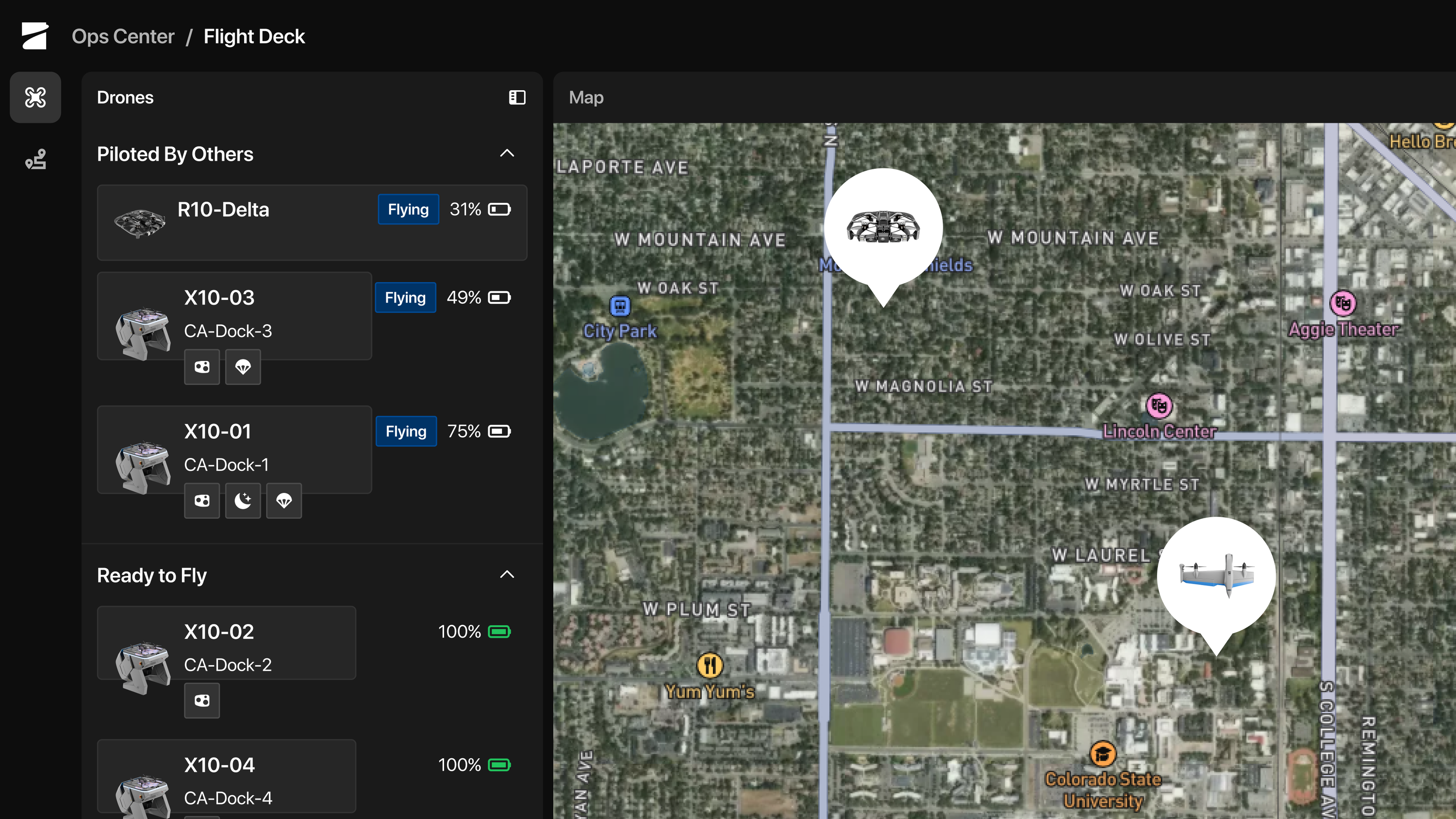Viewport: 1456px width, 819px height.
Task: Click the X10-03 parachute icon
Action: click(243, 367)
